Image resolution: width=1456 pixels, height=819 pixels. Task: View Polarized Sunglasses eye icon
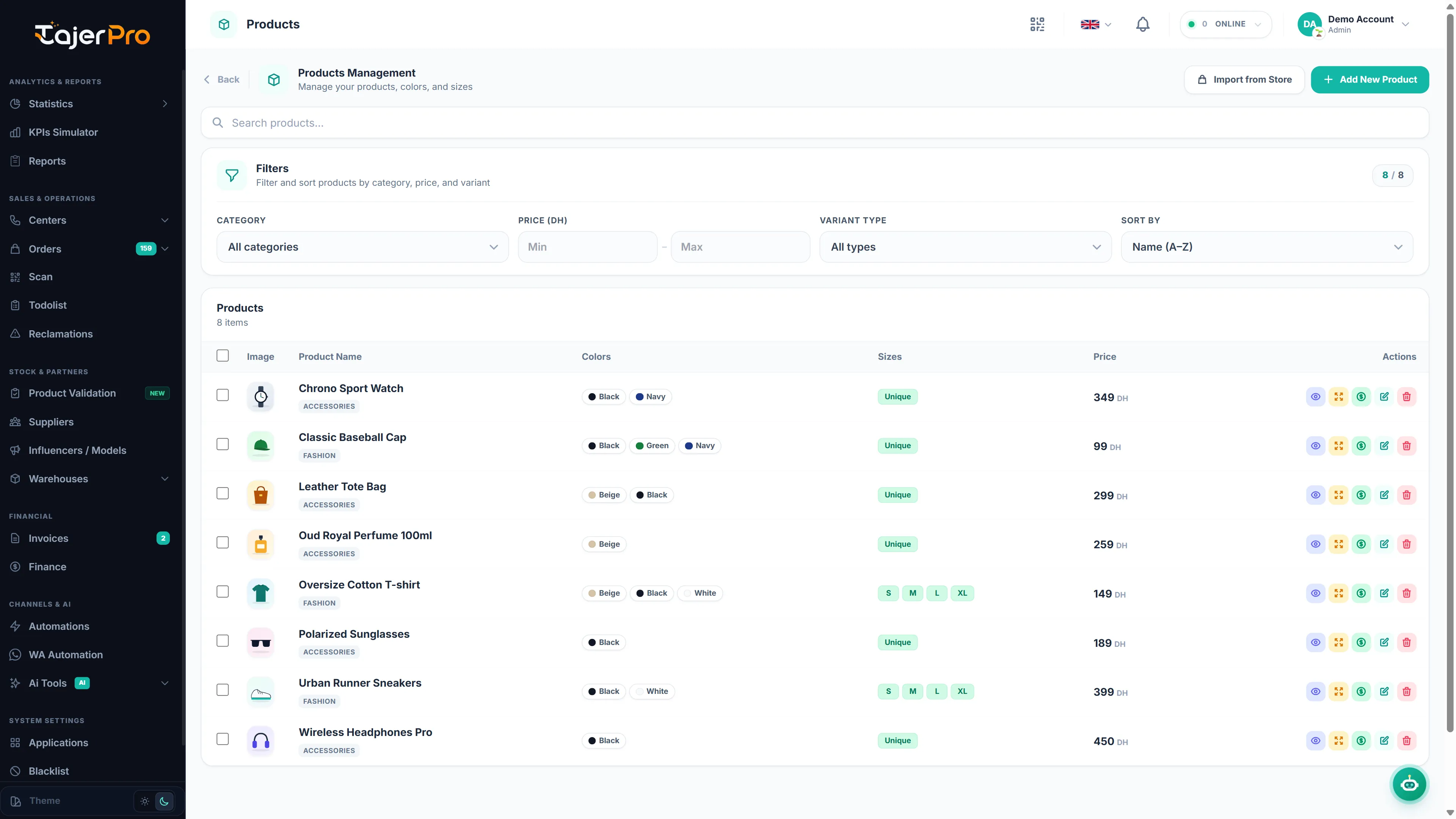pos(1316,643)
